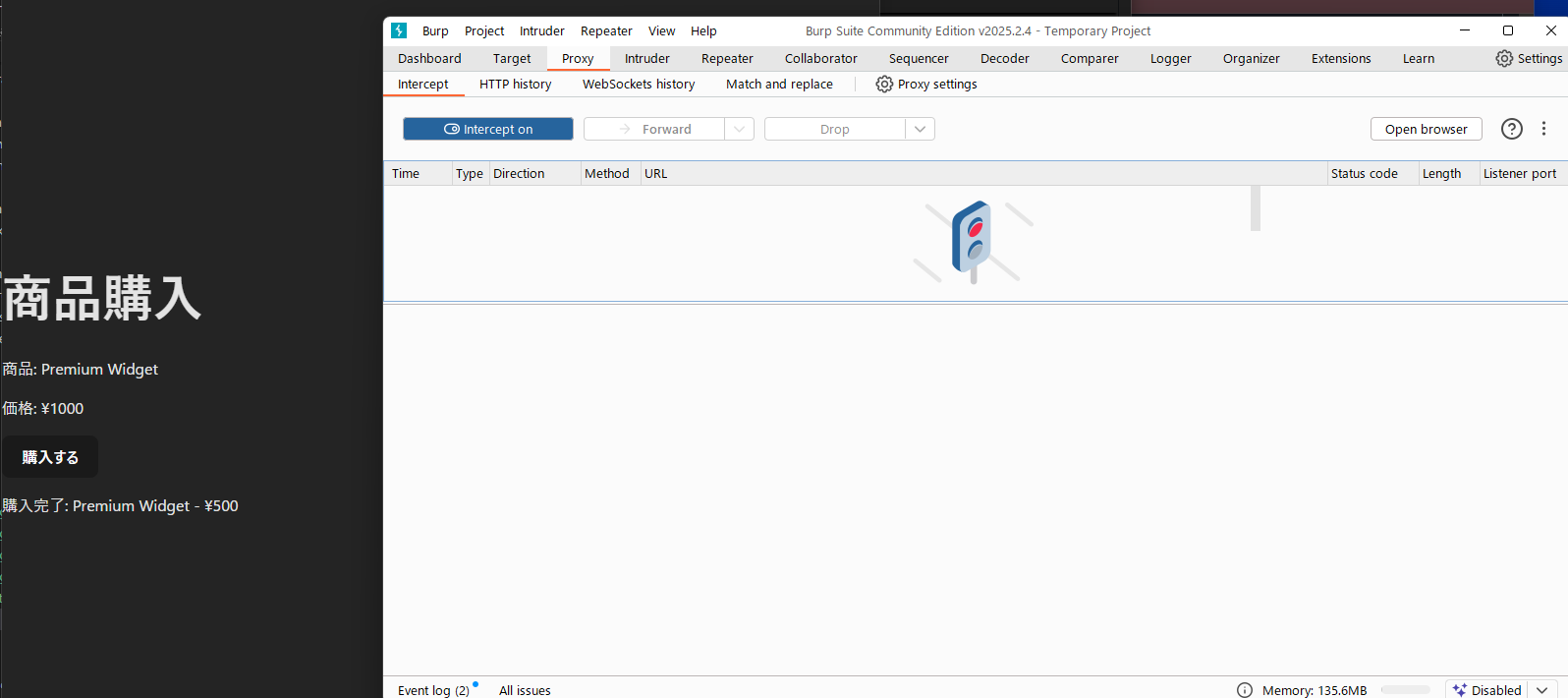
Task: Open the Collaborator tab
Action: [x=821, y=58]
